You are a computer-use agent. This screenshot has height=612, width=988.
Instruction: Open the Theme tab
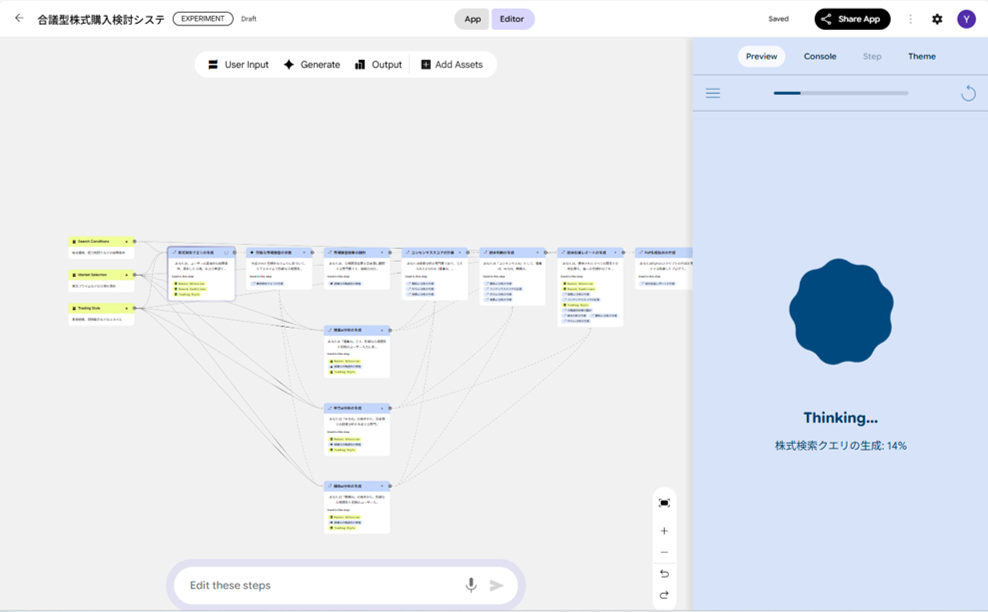point(921,56)
